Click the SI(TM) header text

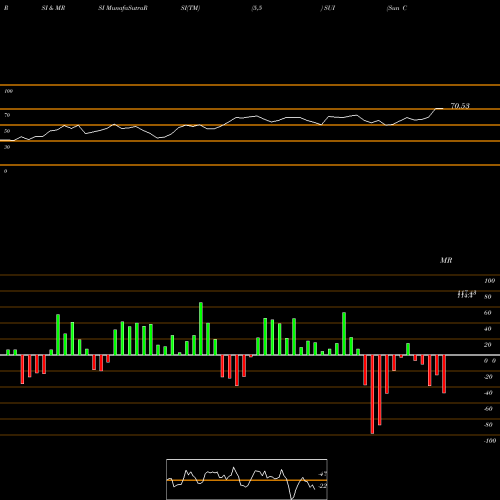(190, 8)
